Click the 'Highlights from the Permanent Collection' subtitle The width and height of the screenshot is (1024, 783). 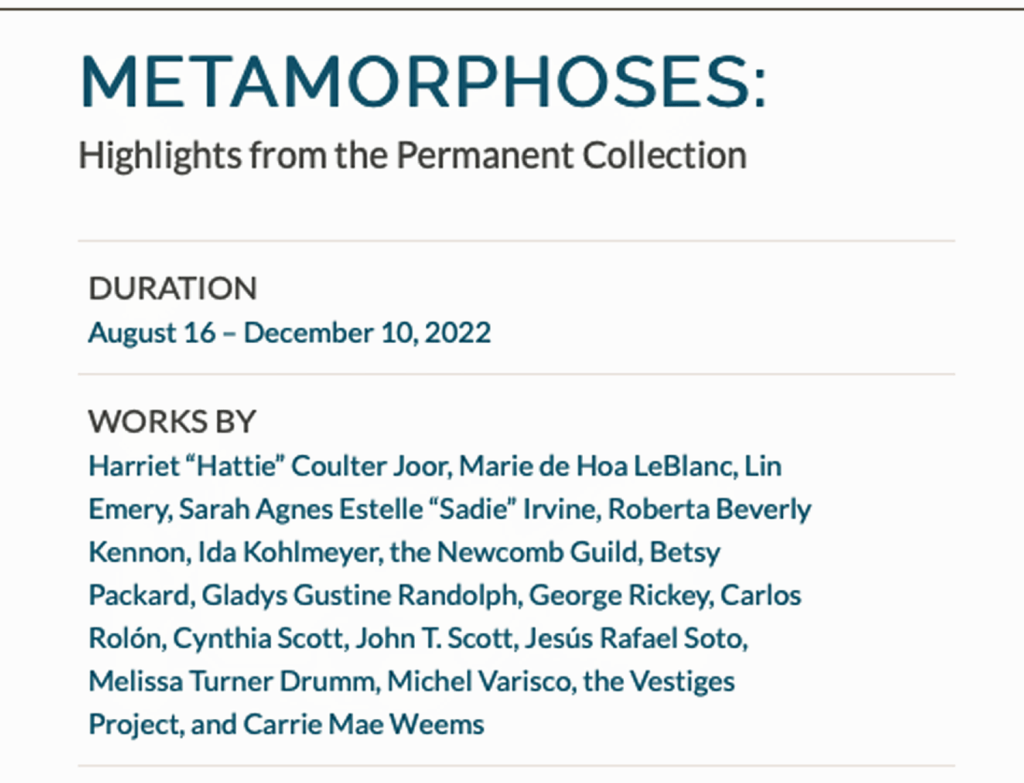click(x=412, y=156)
